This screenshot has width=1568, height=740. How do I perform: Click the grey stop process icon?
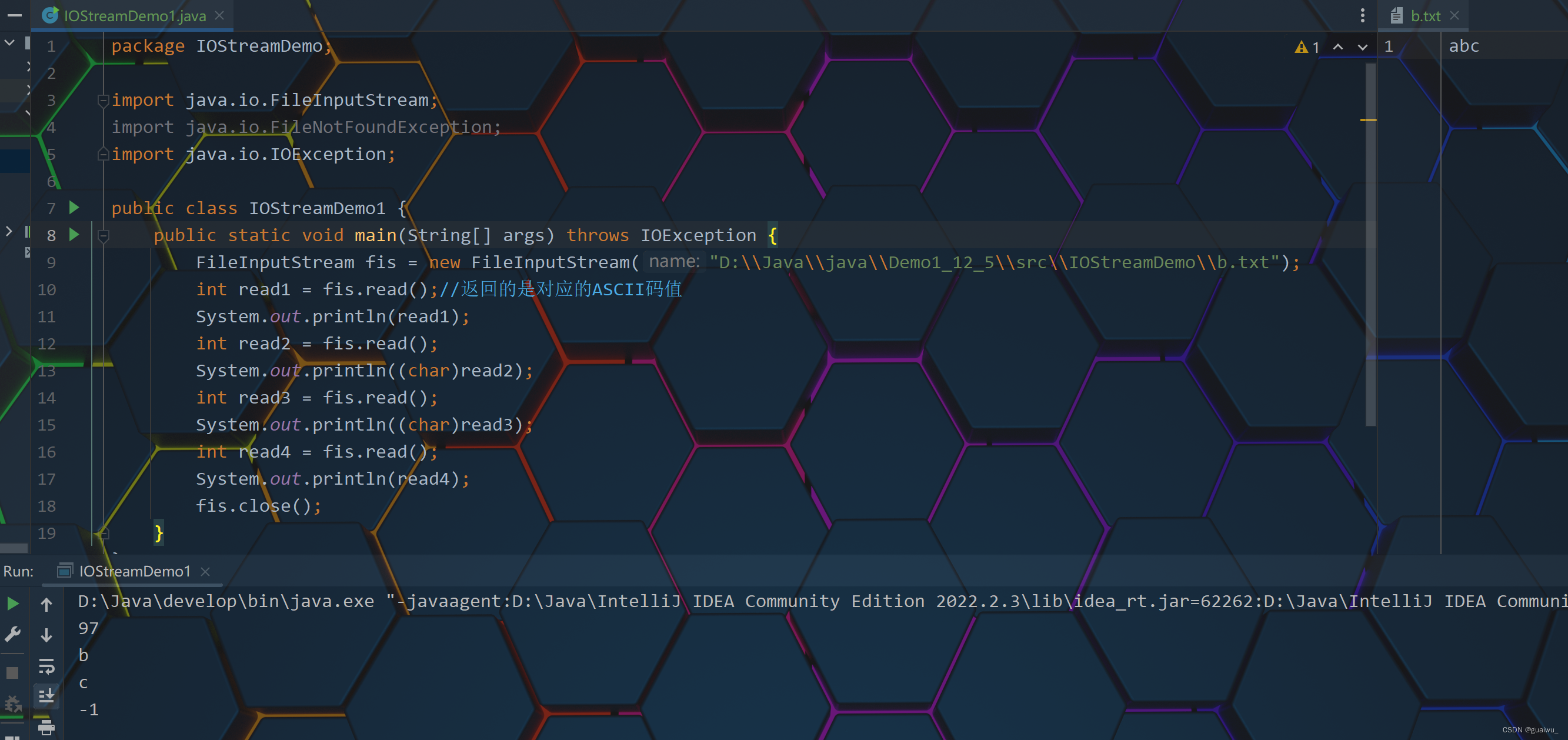[x=12, y=672]
